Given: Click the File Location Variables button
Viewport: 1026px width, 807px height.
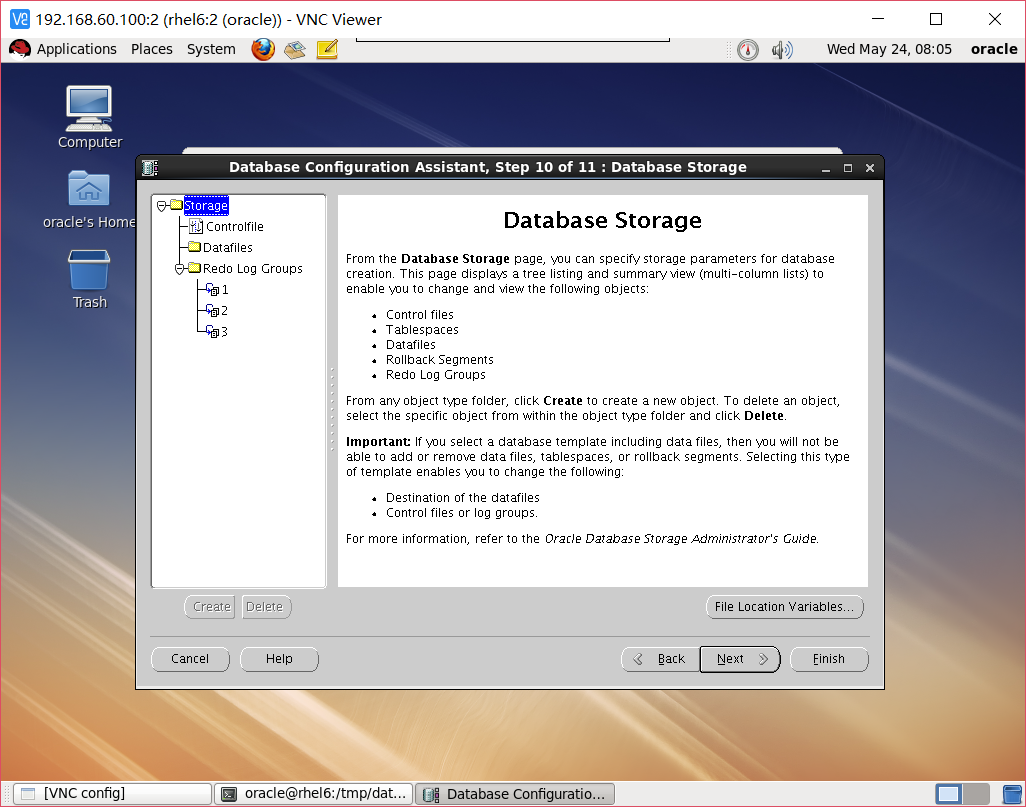Looking at the screenshot, I should click(x=784, y=607).
